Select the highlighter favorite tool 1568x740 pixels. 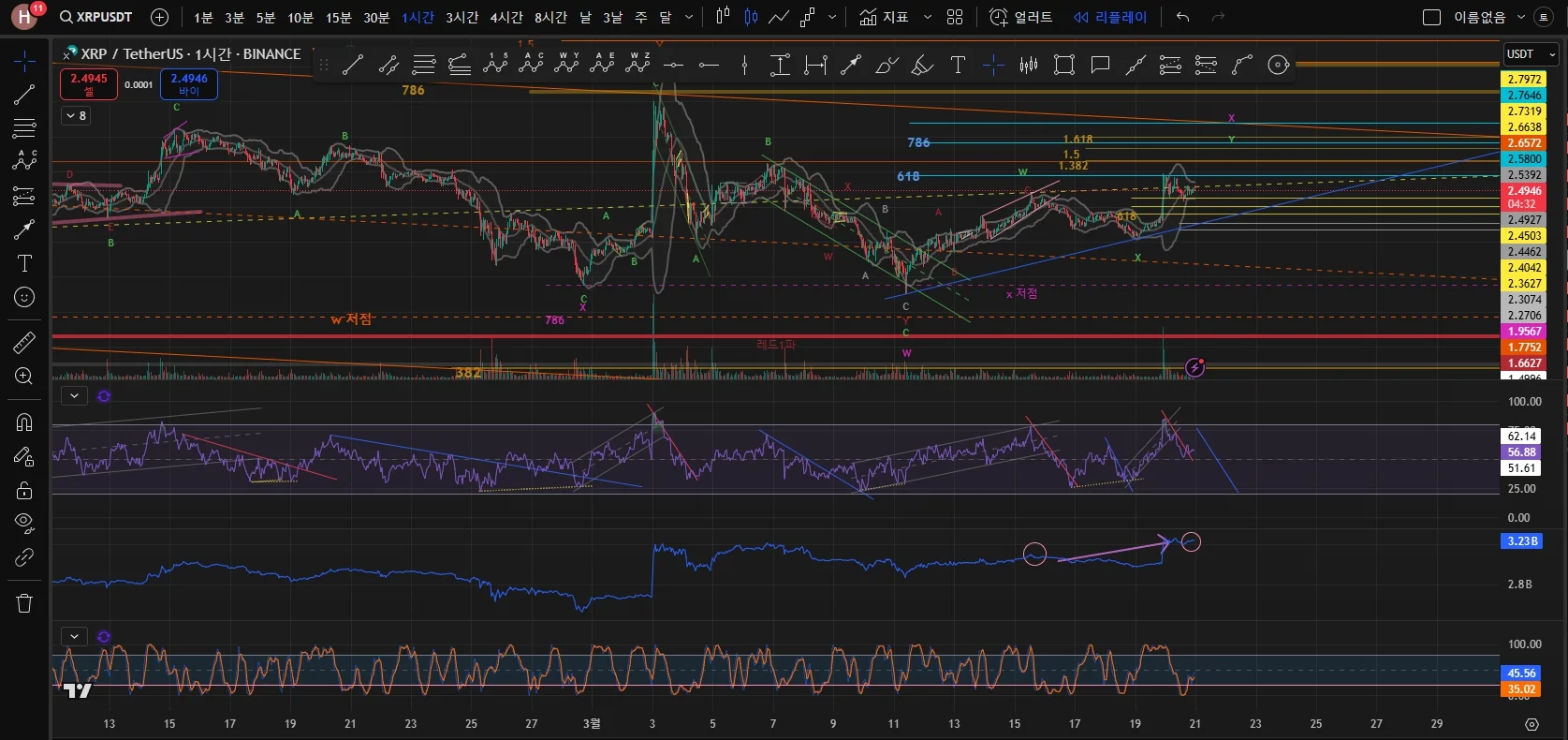coord(922,65)
